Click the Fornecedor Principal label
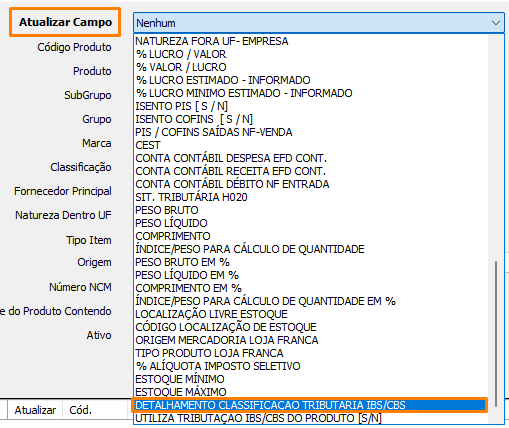Image resolution: width=509 pixels, height=428 pixels. click(63, 191)
